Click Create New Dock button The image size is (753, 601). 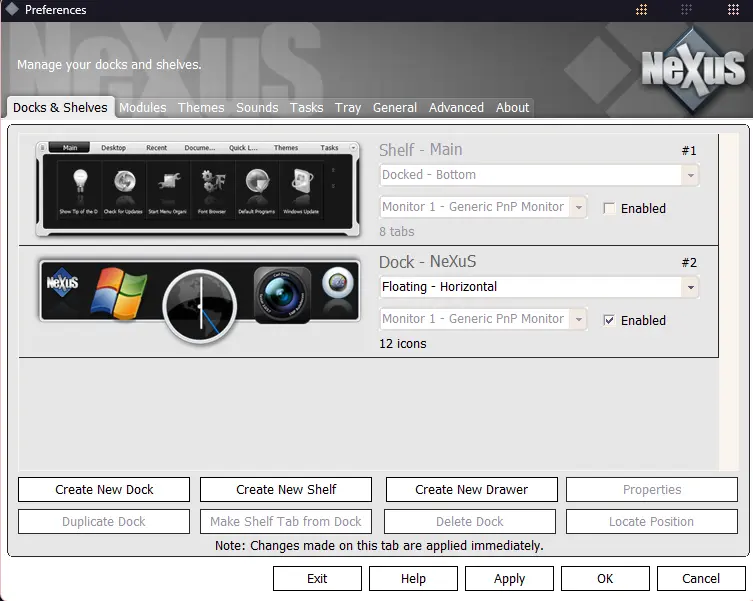tap(104, 490)
